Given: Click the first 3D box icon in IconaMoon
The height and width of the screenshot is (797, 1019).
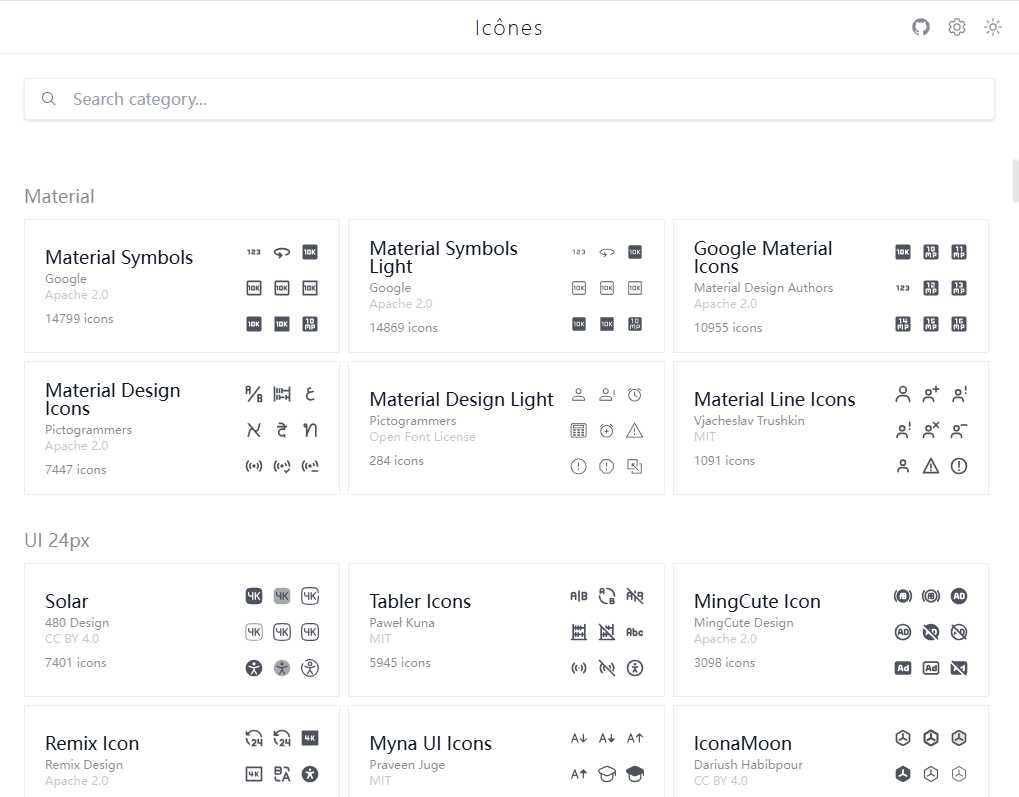Looking at the screenshot, I should (903, 738).
